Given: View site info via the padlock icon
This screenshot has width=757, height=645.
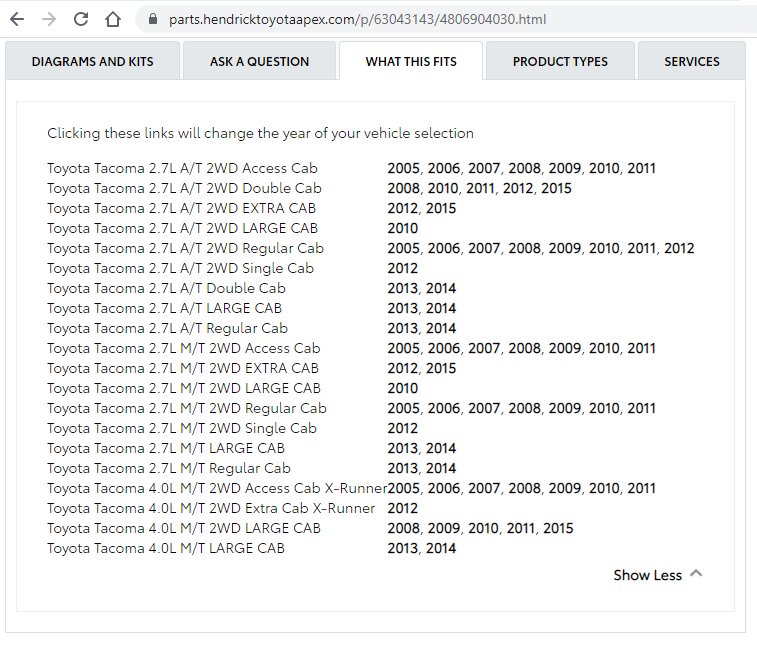Looking at the screenshot, I should [x=153, y=19].
